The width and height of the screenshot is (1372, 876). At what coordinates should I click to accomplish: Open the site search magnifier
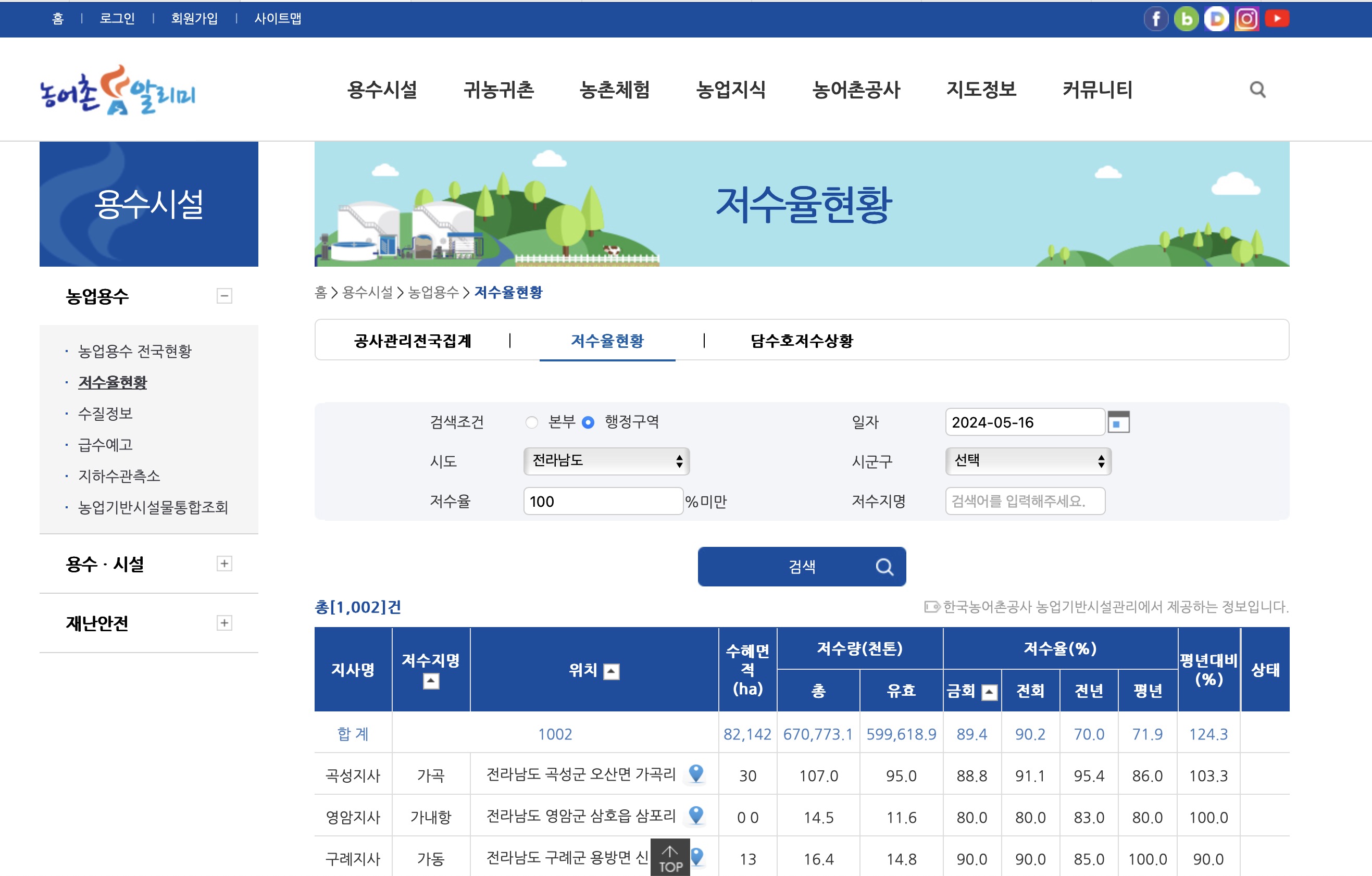(x=1257, y=90)
